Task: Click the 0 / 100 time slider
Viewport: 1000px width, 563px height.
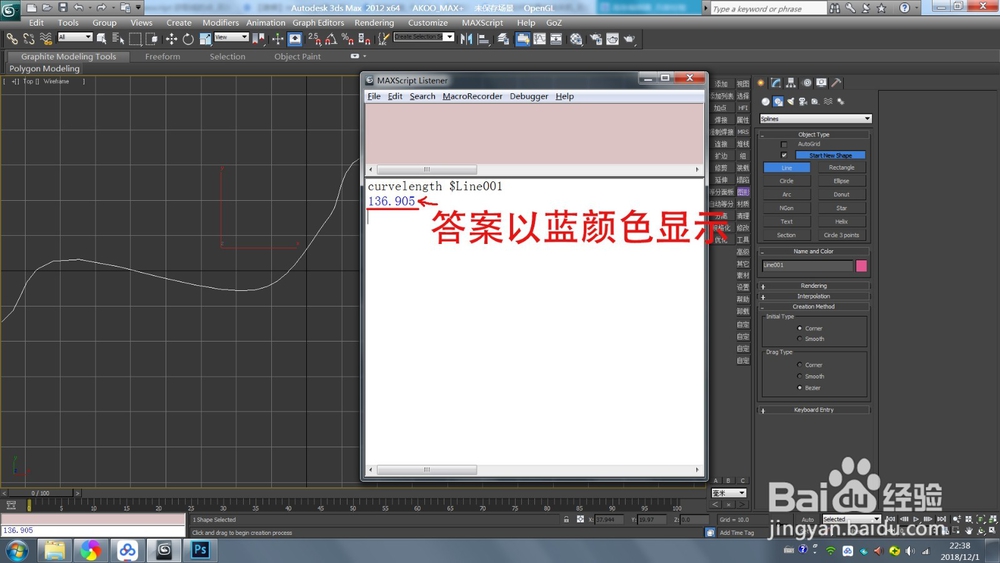Action: click(x=40, y=493)
